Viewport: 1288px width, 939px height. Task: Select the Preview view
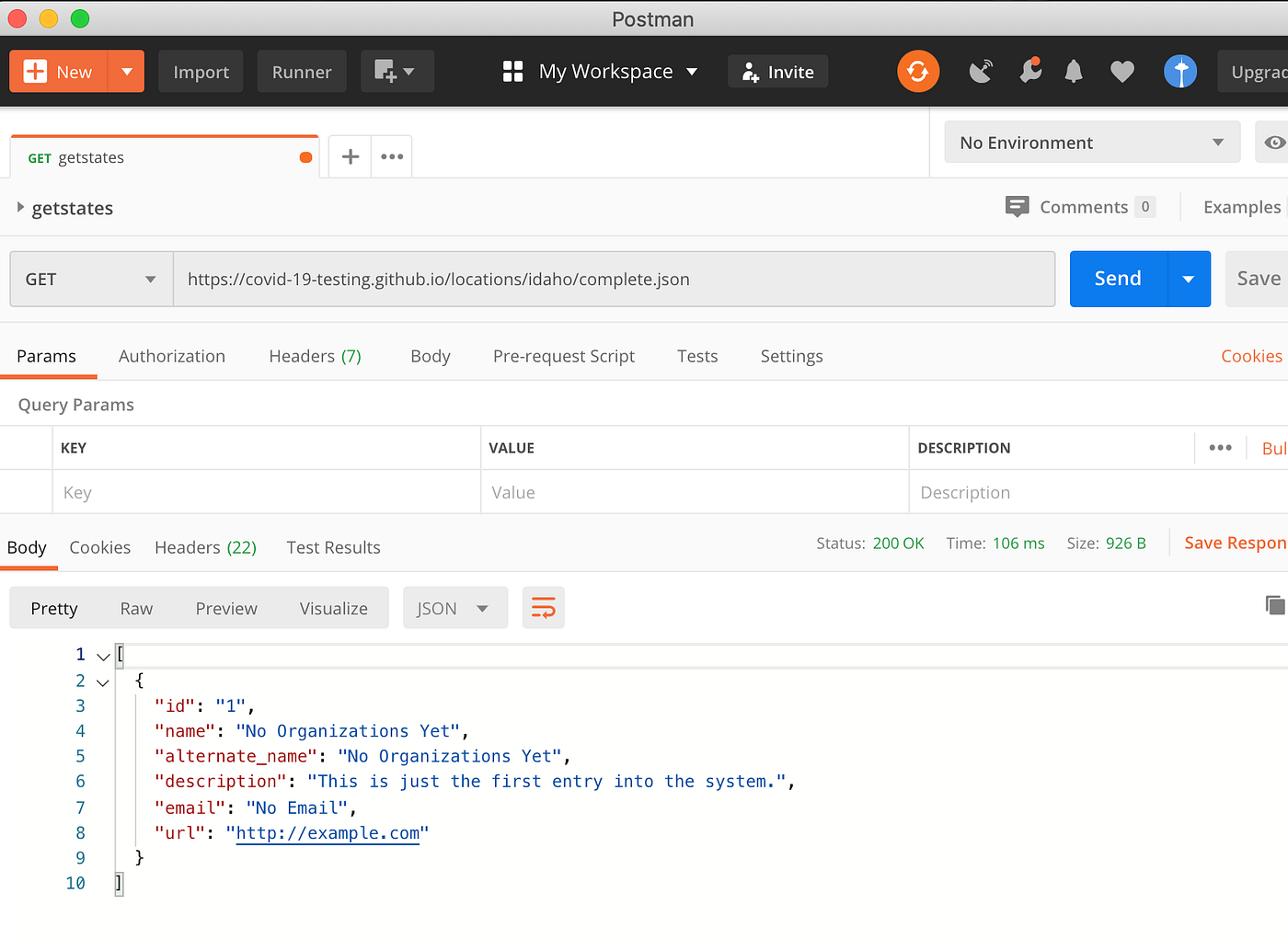[x=226, y=608]
